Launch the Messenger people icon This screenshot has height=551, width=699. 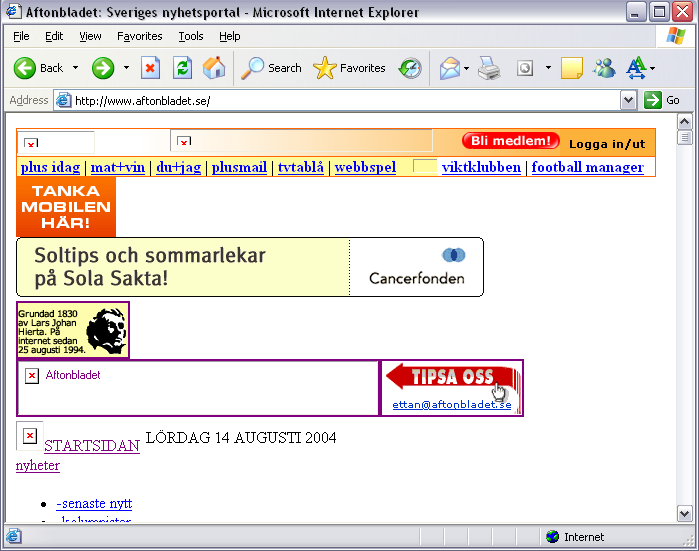(604, 68)
